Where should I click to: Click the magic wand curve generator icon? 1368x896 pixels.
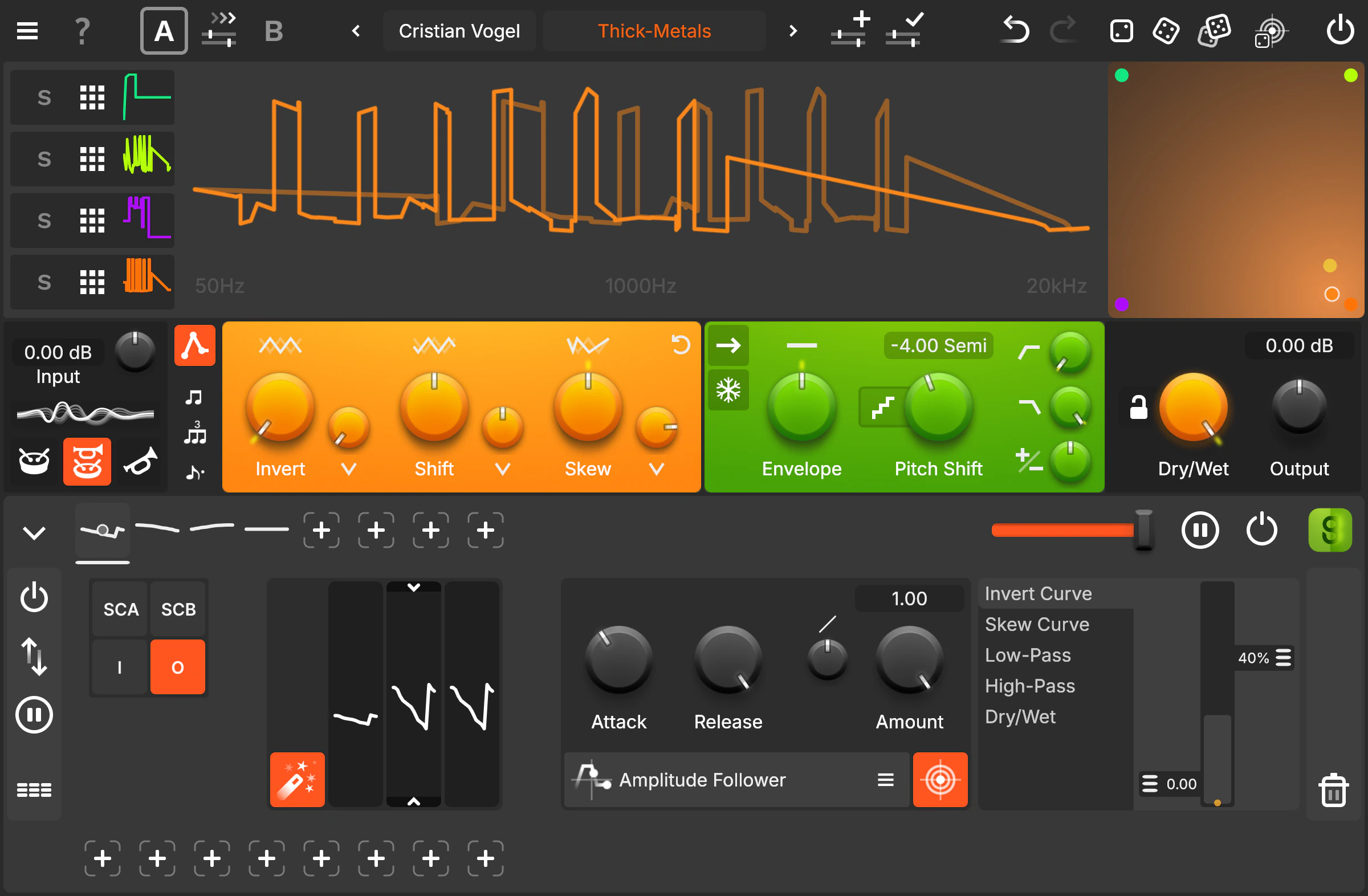point(296,779)
